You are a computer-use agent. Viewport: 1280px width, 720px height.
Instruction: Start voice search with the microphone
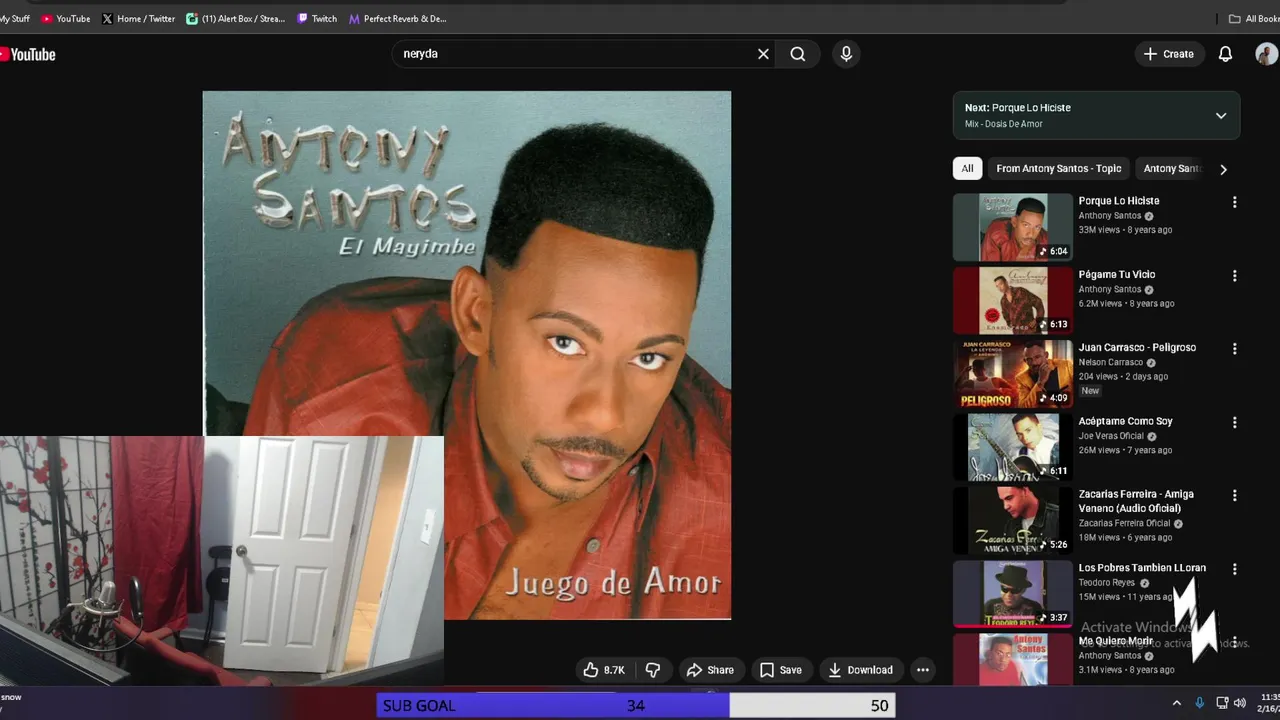click(846, 54)
